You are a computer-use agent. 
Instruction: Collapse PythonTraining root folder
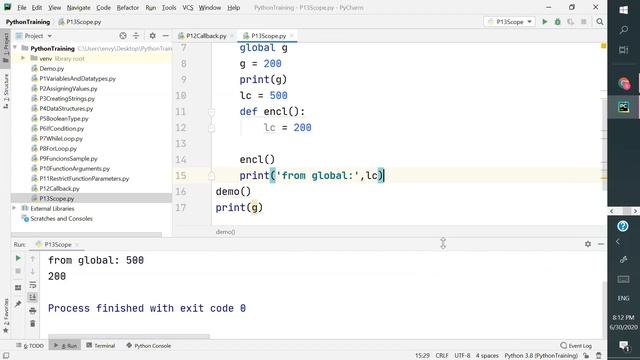pyautogui.click(x=15, y=48)
